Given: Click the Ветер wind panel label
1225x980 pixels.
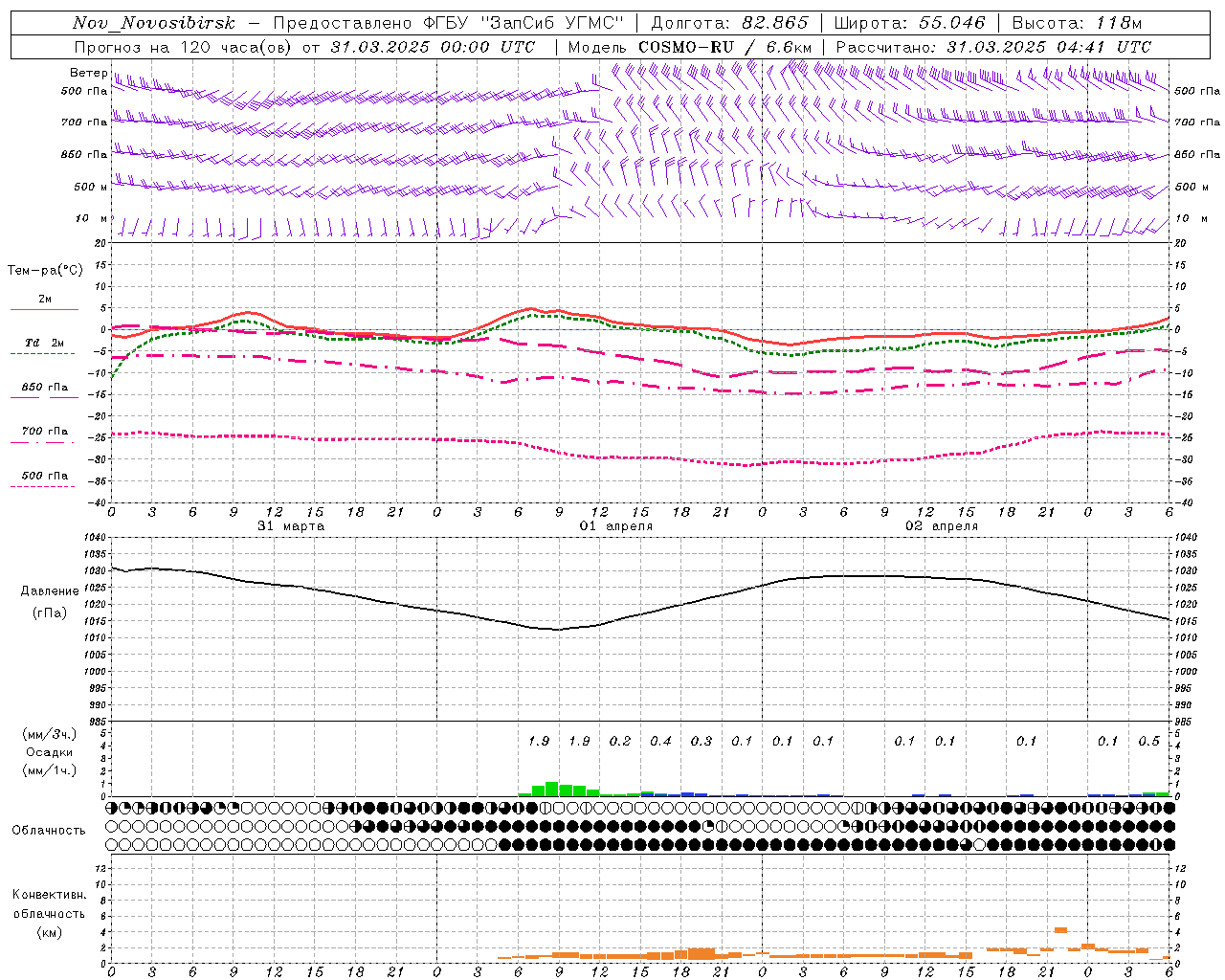Looking at the screenshot, I should coord(88,73).
